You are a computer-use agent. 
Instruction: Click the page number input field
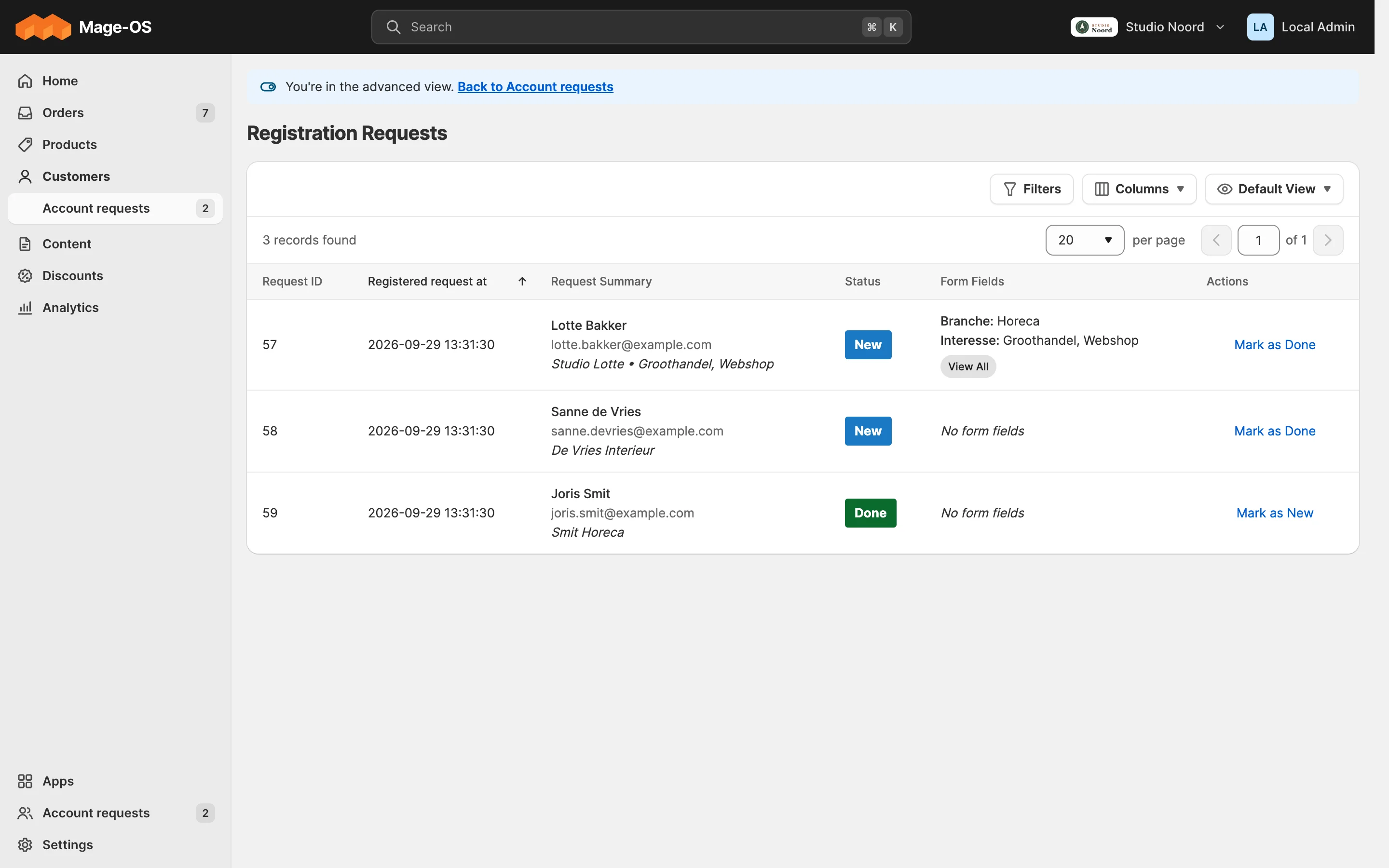1258,240
